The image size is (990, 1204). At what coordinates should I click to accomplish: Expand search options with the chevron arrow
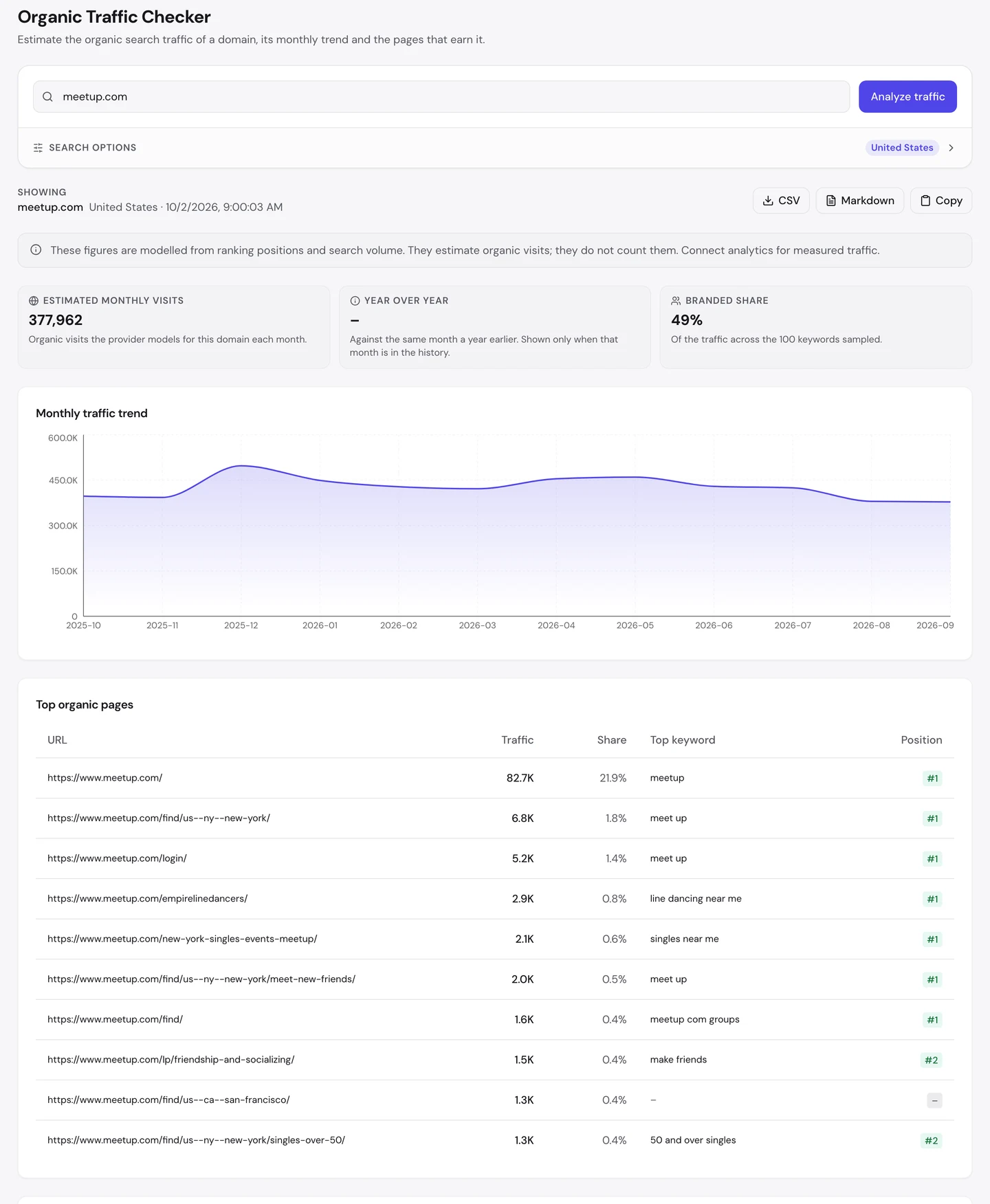point(951,148)
